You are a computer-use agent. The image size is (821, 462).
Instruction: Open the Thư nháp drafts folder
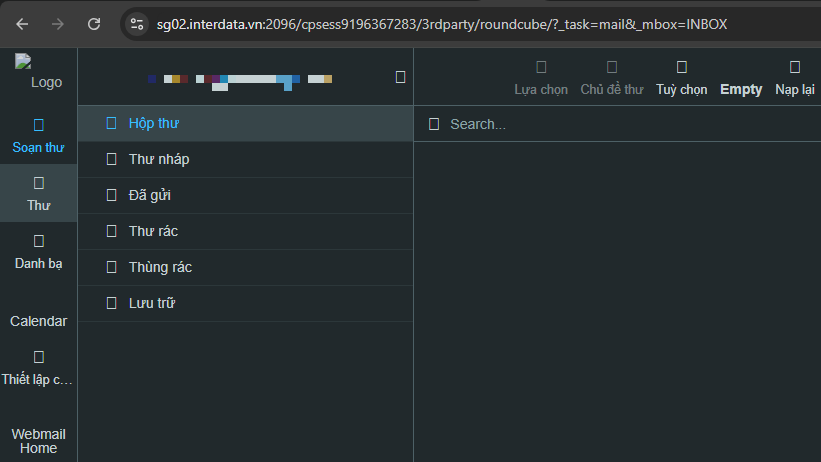(246, 159)
